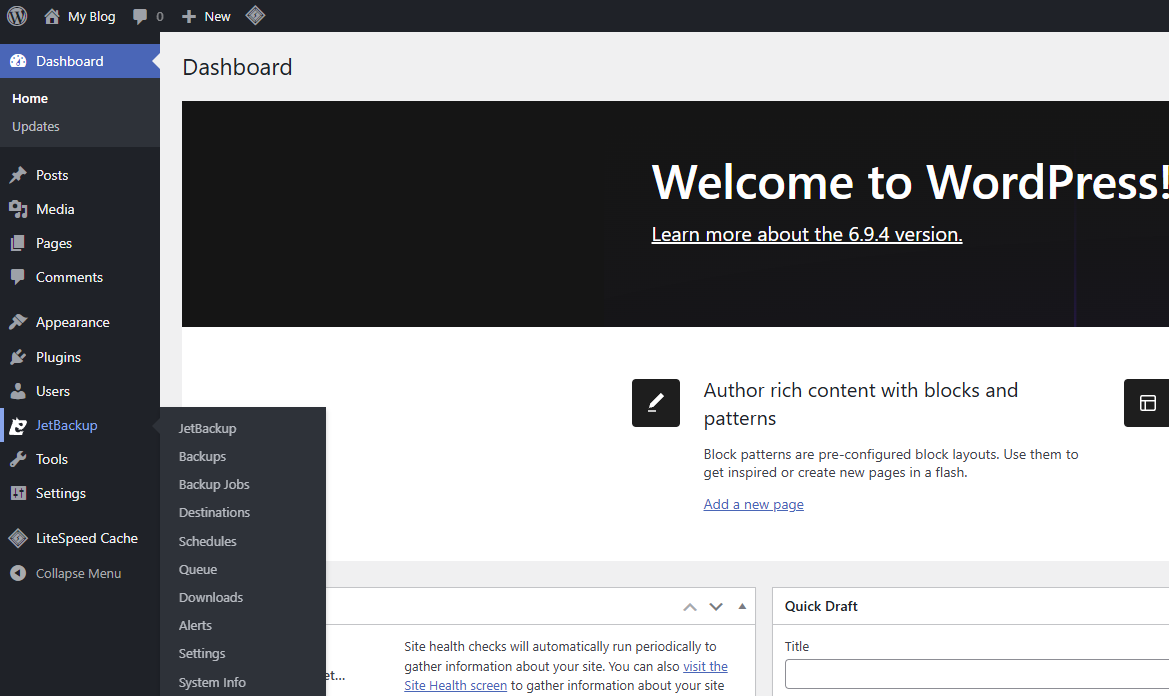Select Settings in JetBackup submenu

click(x=201, y=654)
